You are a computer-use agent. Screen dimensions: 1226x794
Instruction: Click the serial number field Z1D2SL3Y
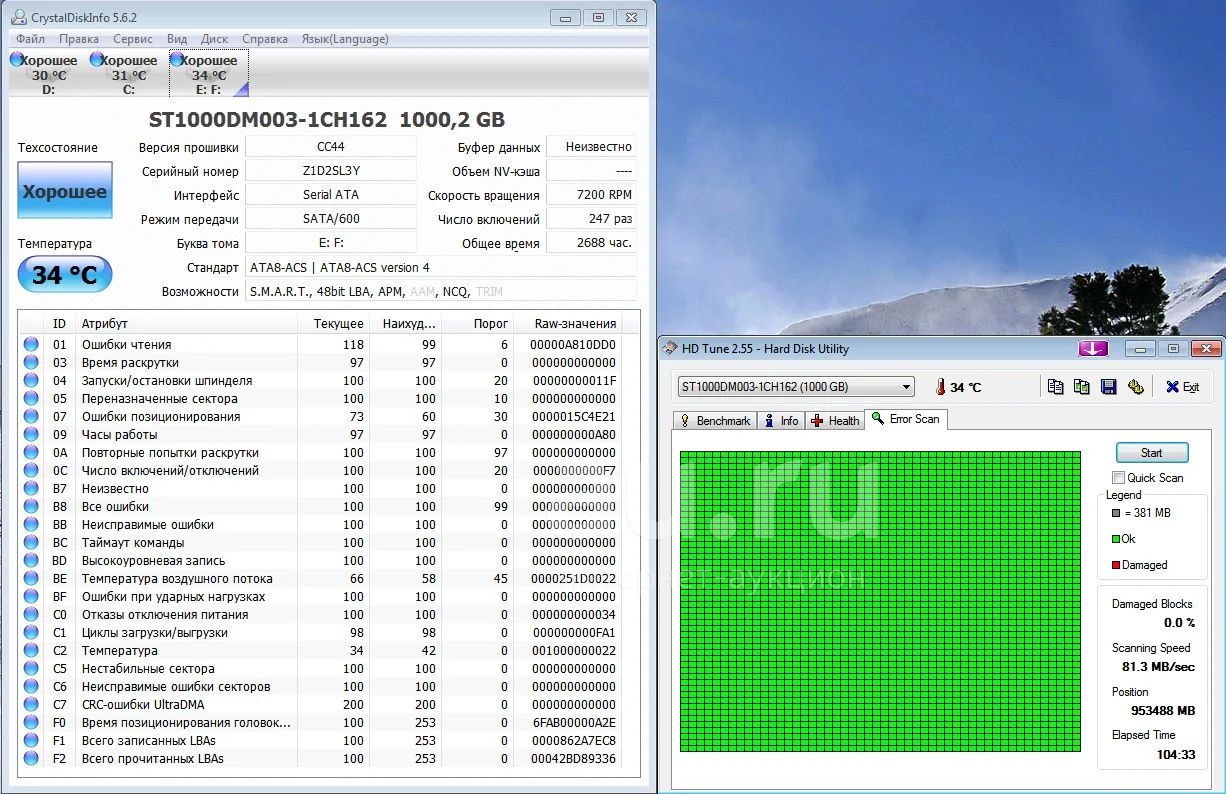(x=331, y=171)
